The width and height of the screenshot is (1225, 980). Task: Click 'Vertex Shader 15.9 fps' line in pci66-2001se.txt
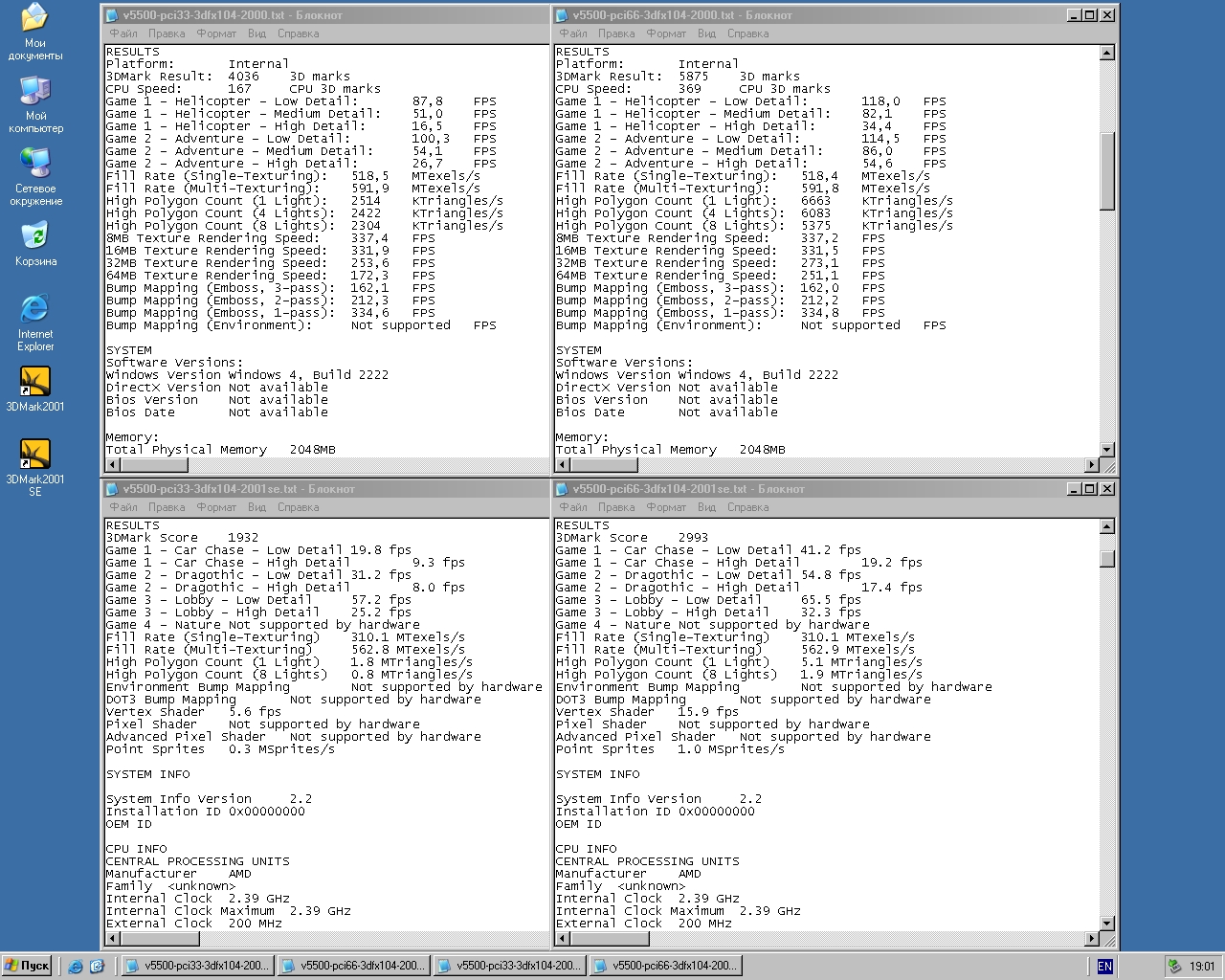point(647,712)
